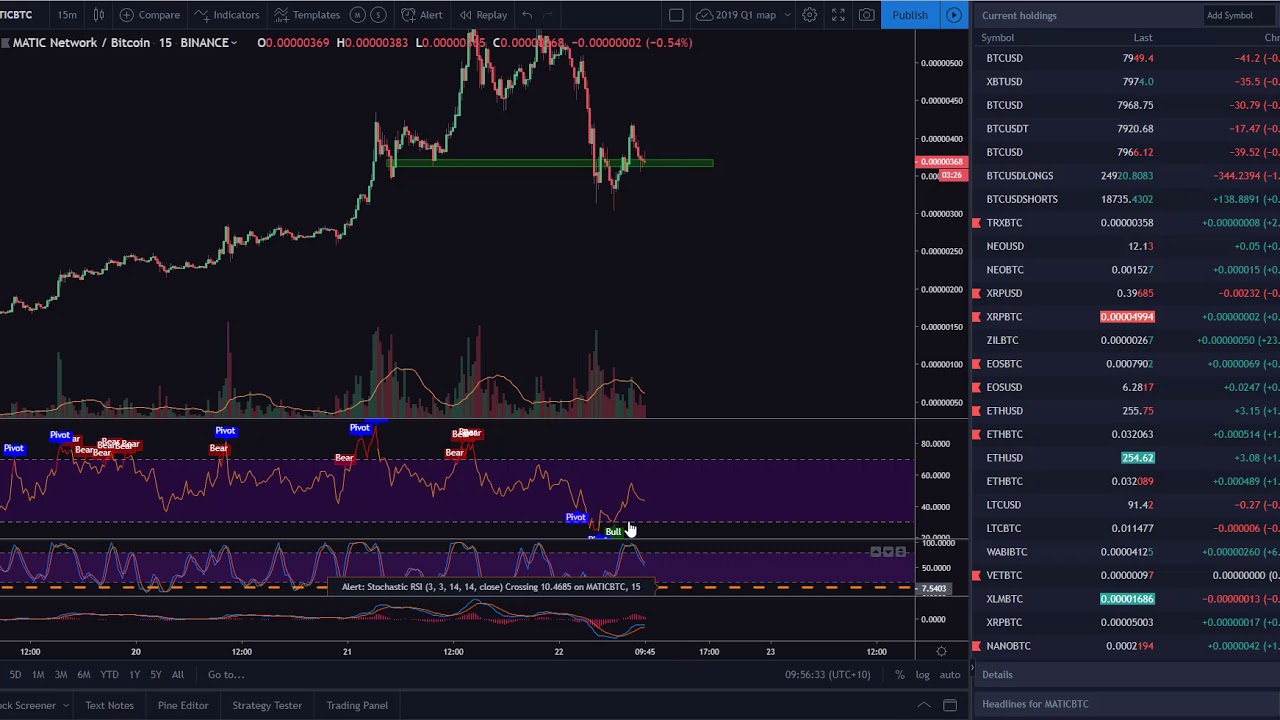Open the Text Notes tab
1280x720 pixels.
pyautogui.click(x=109, y=706)
